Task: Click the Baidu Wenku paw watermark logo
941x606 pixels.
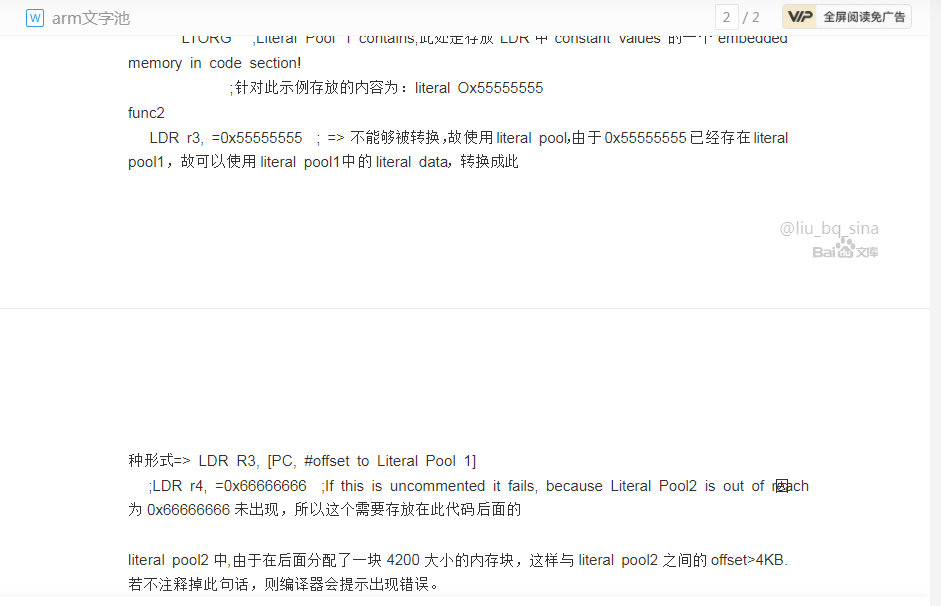Action: 846,249
